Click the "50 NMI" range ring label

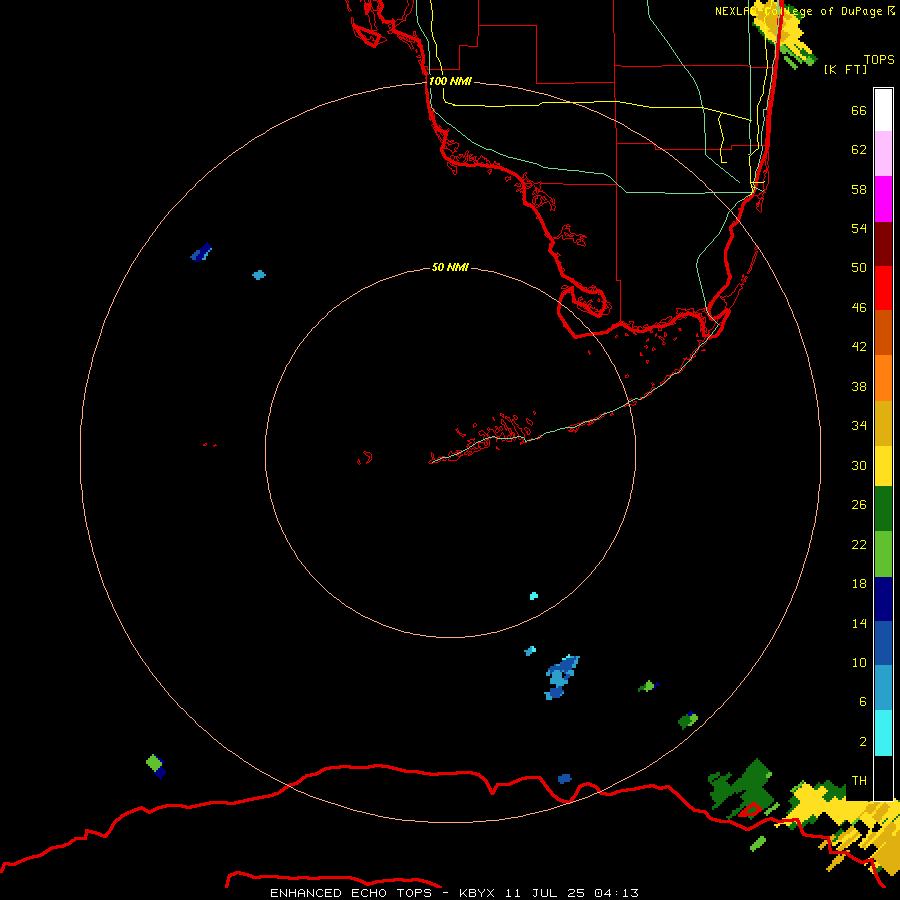pos(450,267)
